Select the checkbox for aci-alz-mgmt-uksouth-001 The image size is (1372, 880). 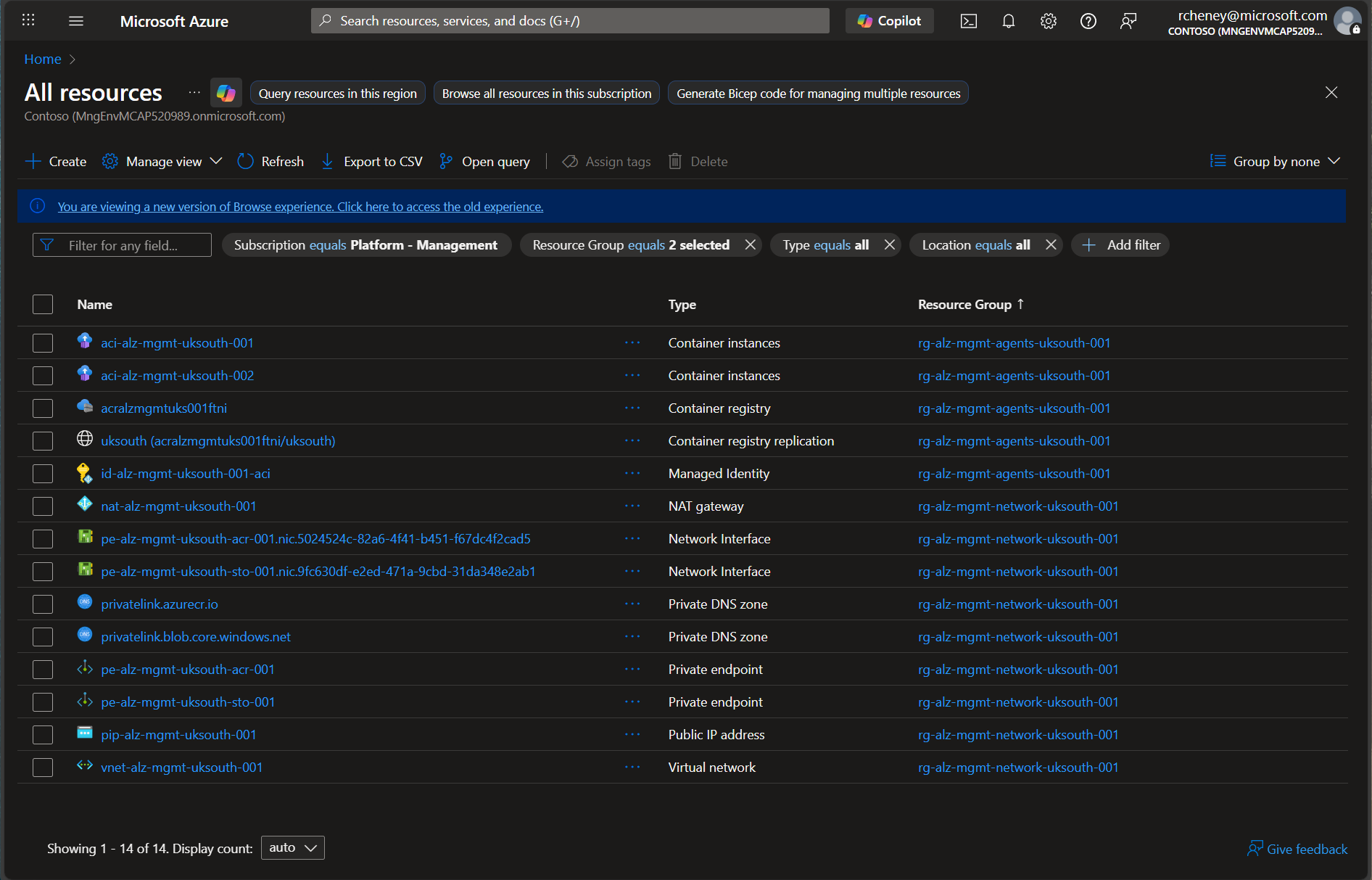coord(43,342)
